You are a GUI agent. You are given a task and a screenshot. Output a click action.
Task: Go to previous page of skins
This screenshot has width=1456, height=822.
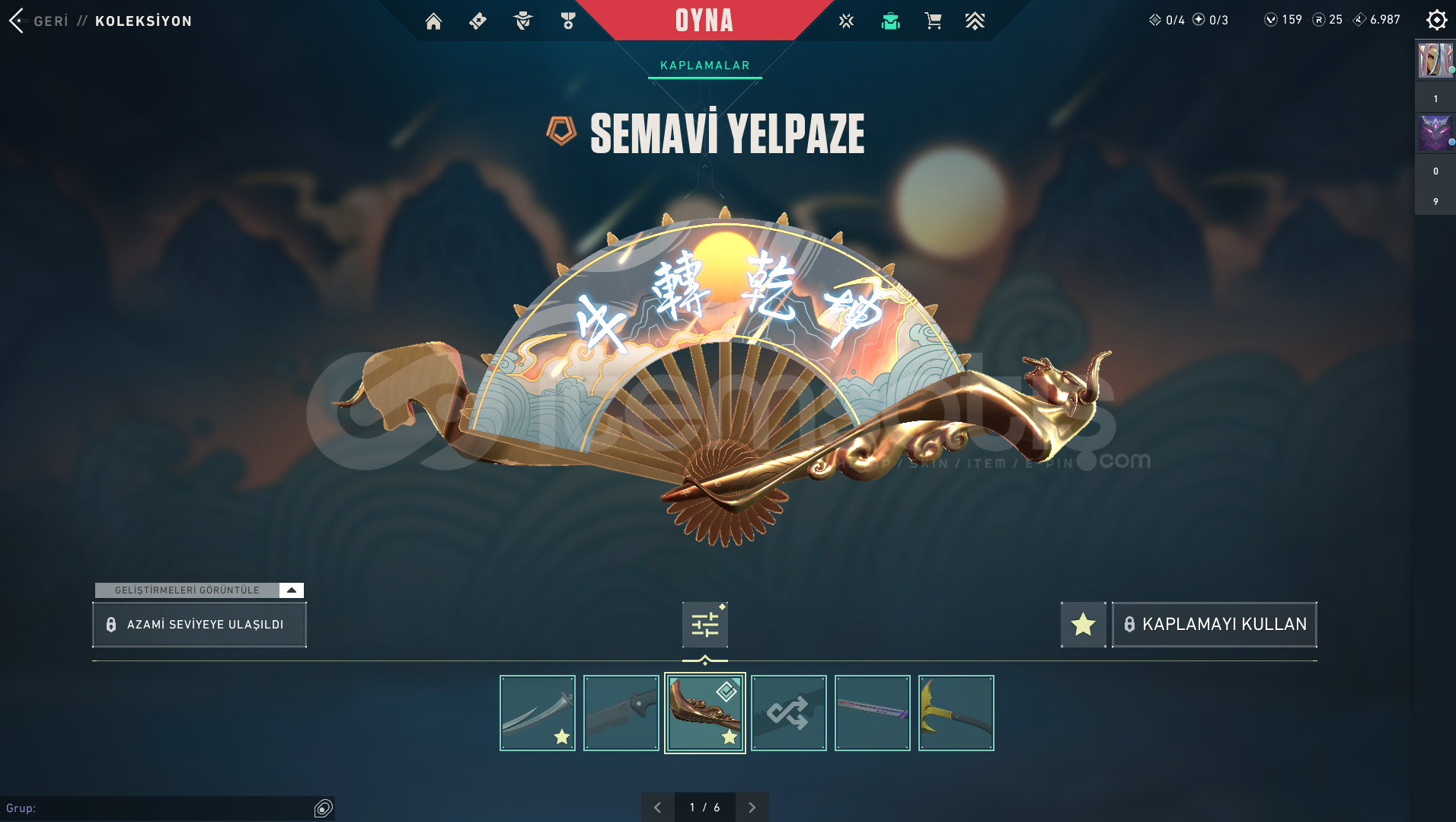657,807
